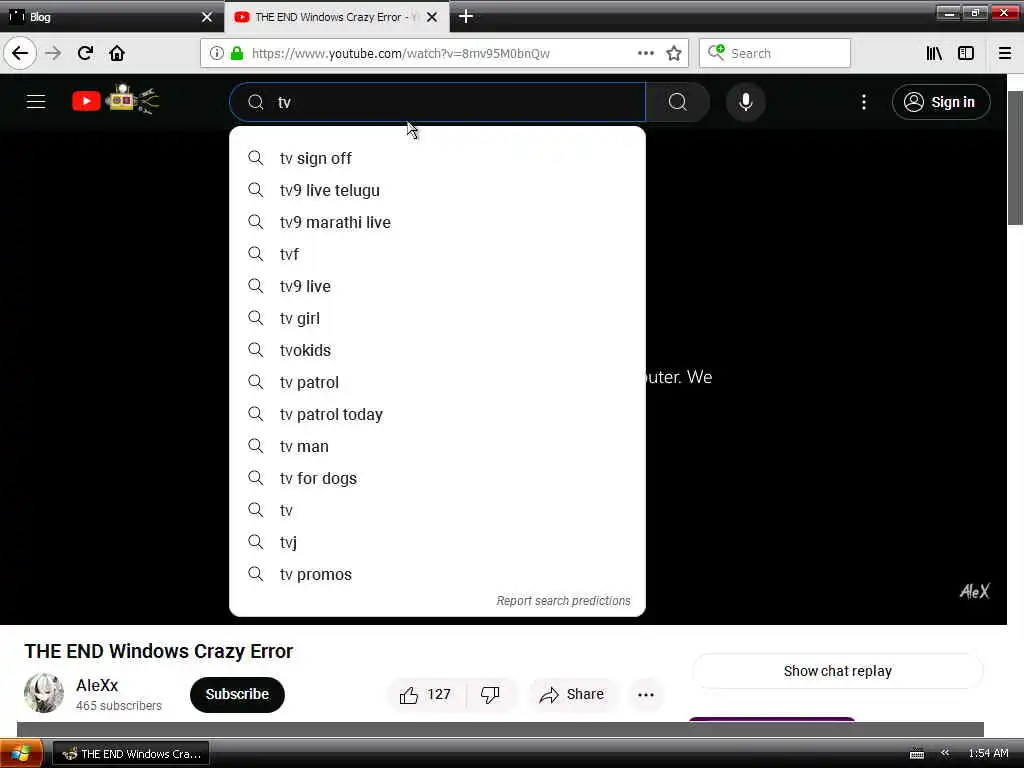Open a new browser tab
This screenshot has width=1024, height=768.
tap(466, 16)
